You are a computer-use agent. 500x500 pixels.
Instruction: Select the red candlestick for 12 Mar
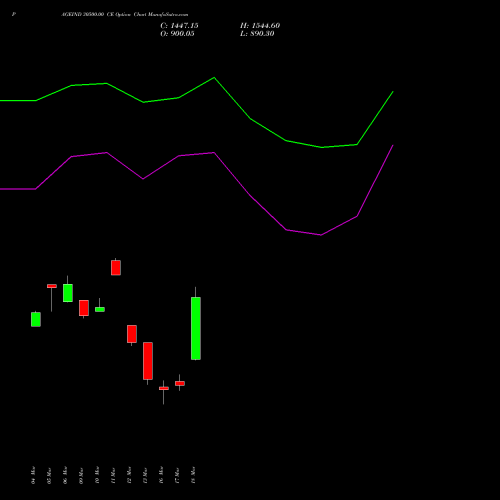132,334
